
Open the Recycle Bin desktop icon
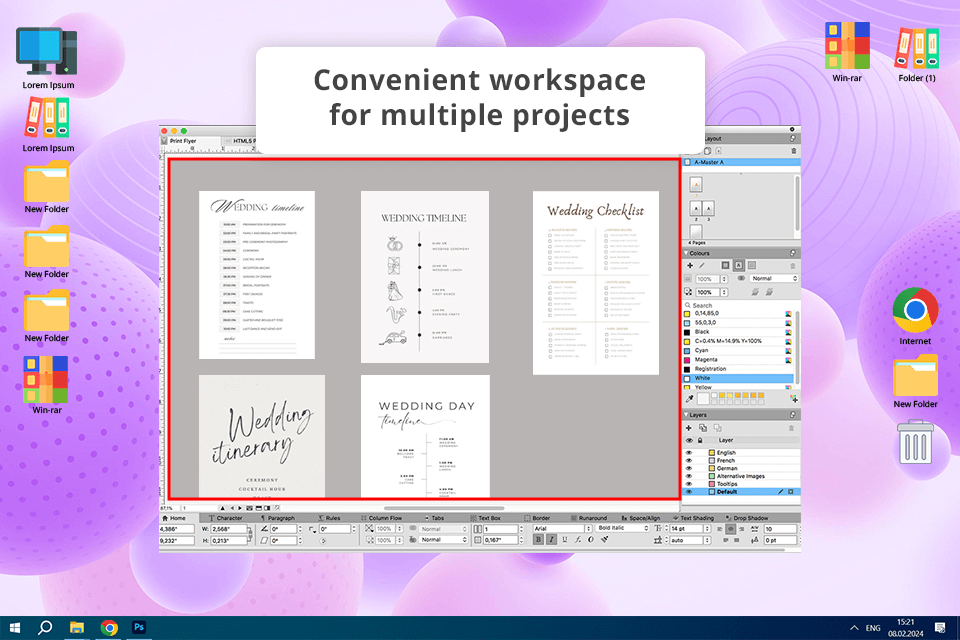(915, 442)
